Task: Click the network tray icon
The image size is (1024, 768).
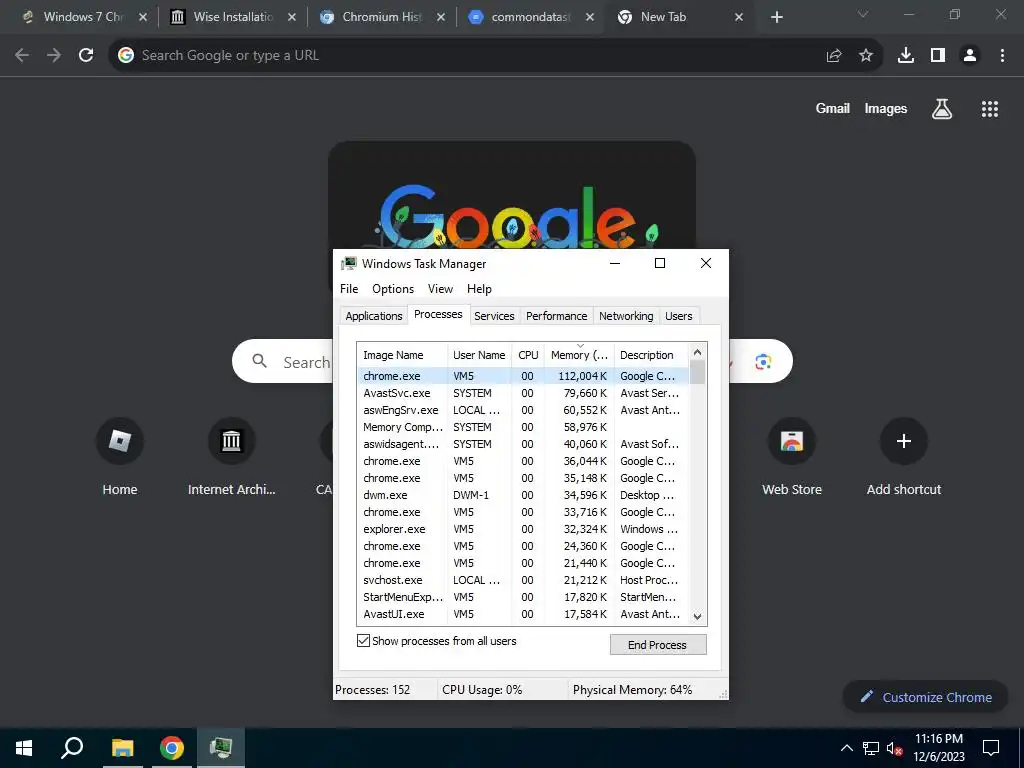Action: click(x=871, y=748)
